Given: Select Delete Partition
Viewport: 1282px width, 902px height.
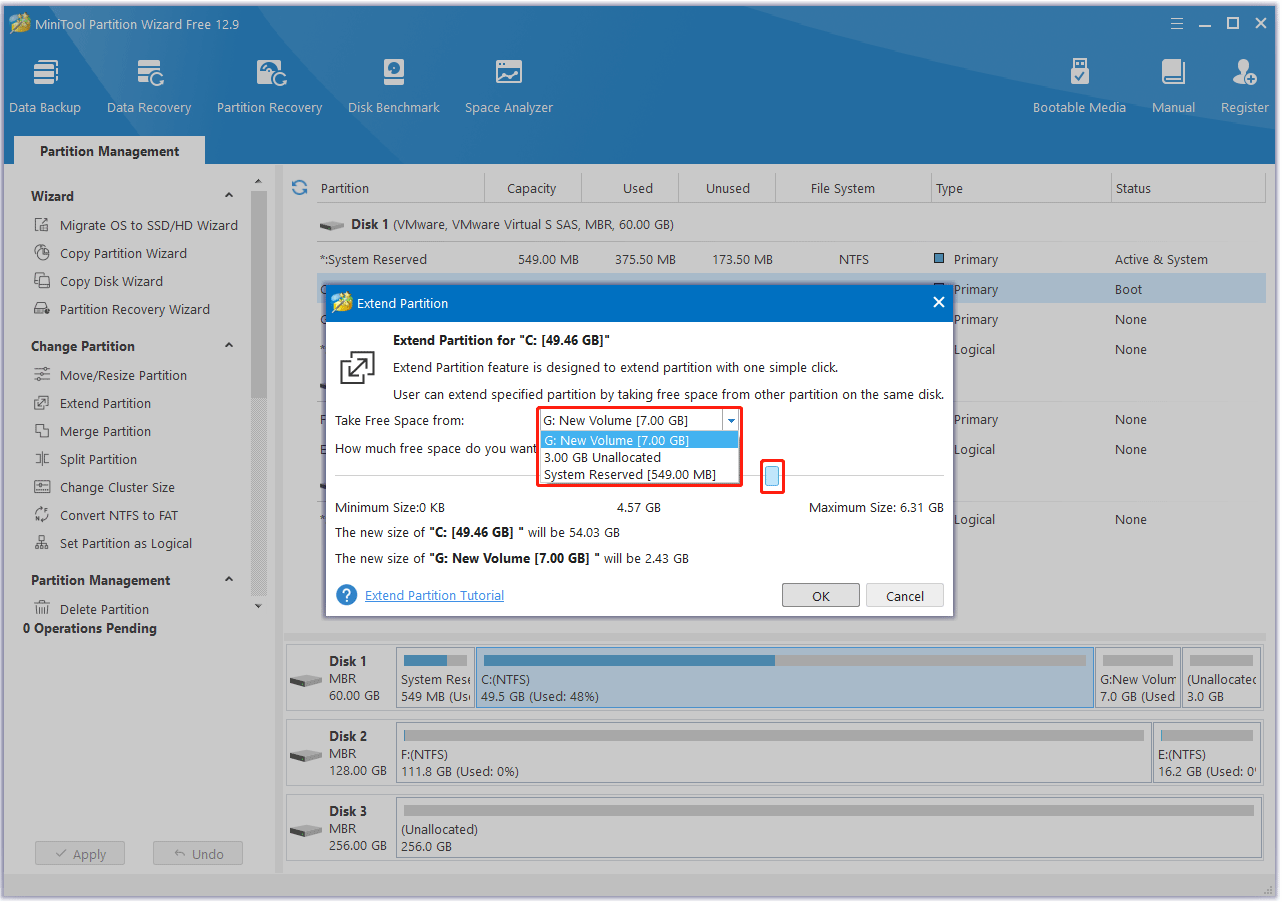Looking at the screenshot, I should click(x=91, y=609).
